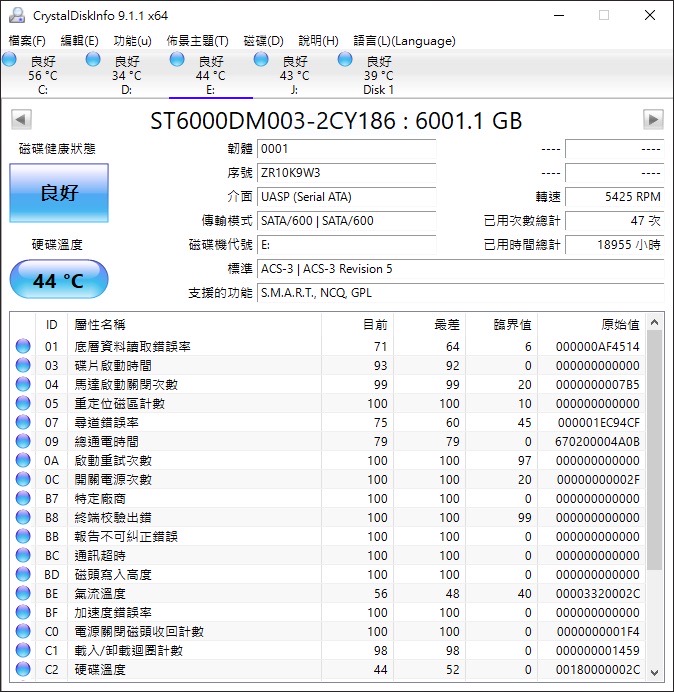Open the 檔案(F) menu
The image size is (674, 692).
click(x=27, y=41)
